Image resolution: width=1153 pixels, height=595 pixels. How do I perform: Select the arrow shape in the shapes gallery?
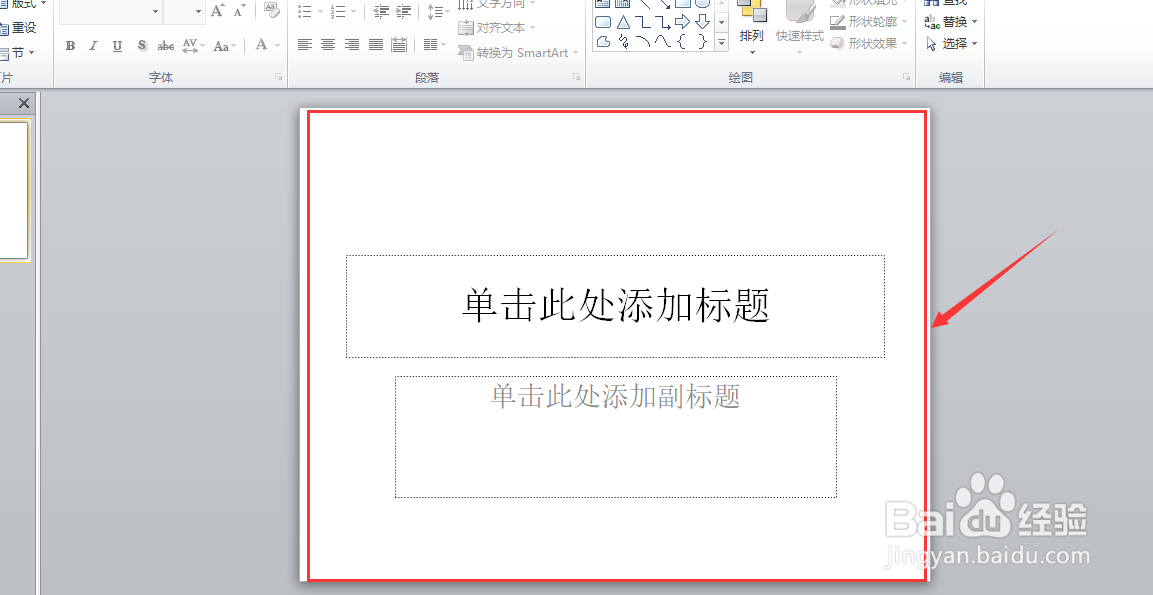(x=681, y=21)
